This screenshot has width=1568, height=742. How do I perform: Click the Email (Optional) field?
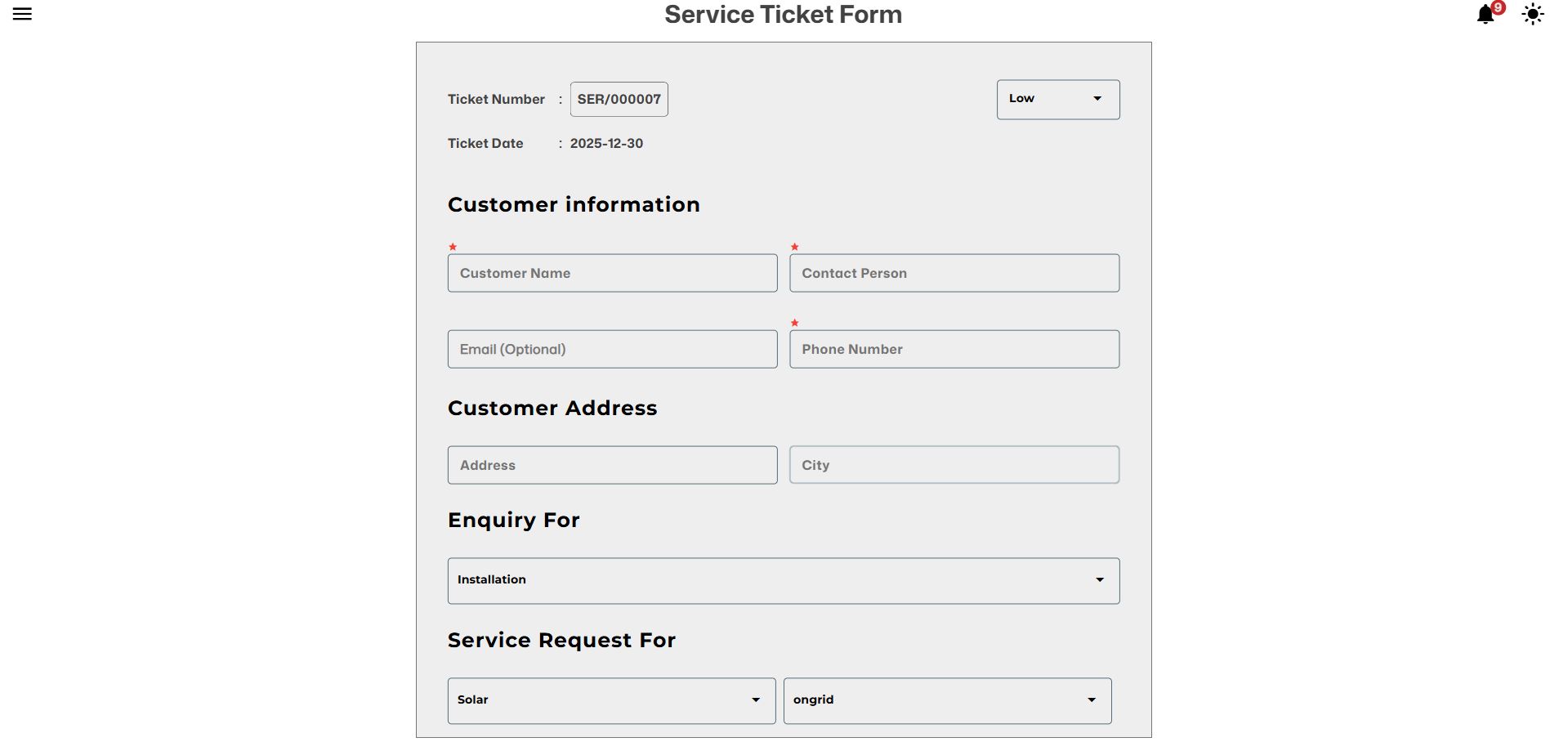point(612,349)
